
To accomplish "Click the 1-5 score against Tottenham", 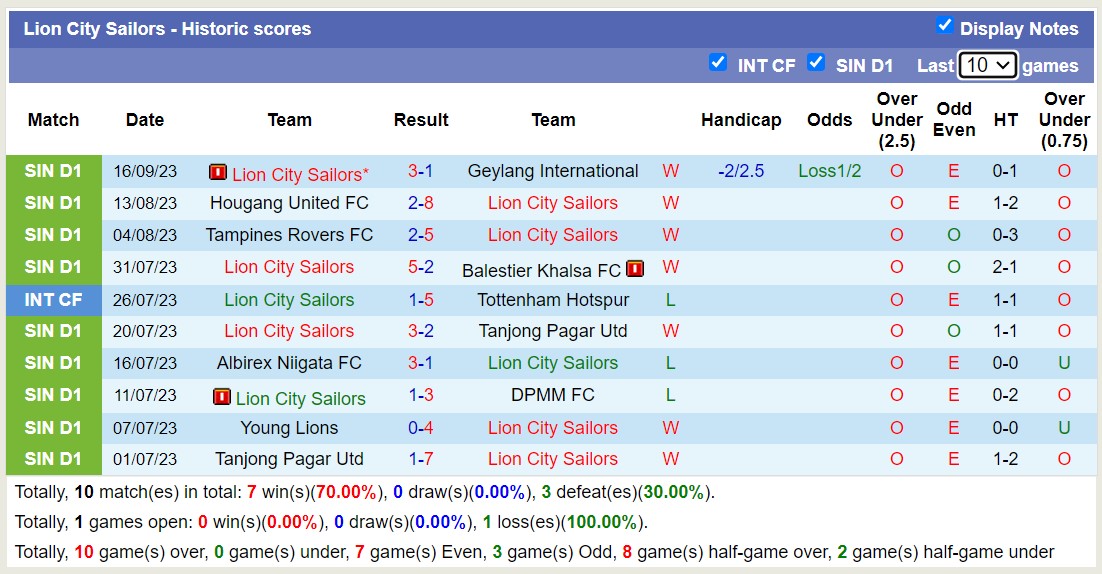I will click(x=421, y=299).
